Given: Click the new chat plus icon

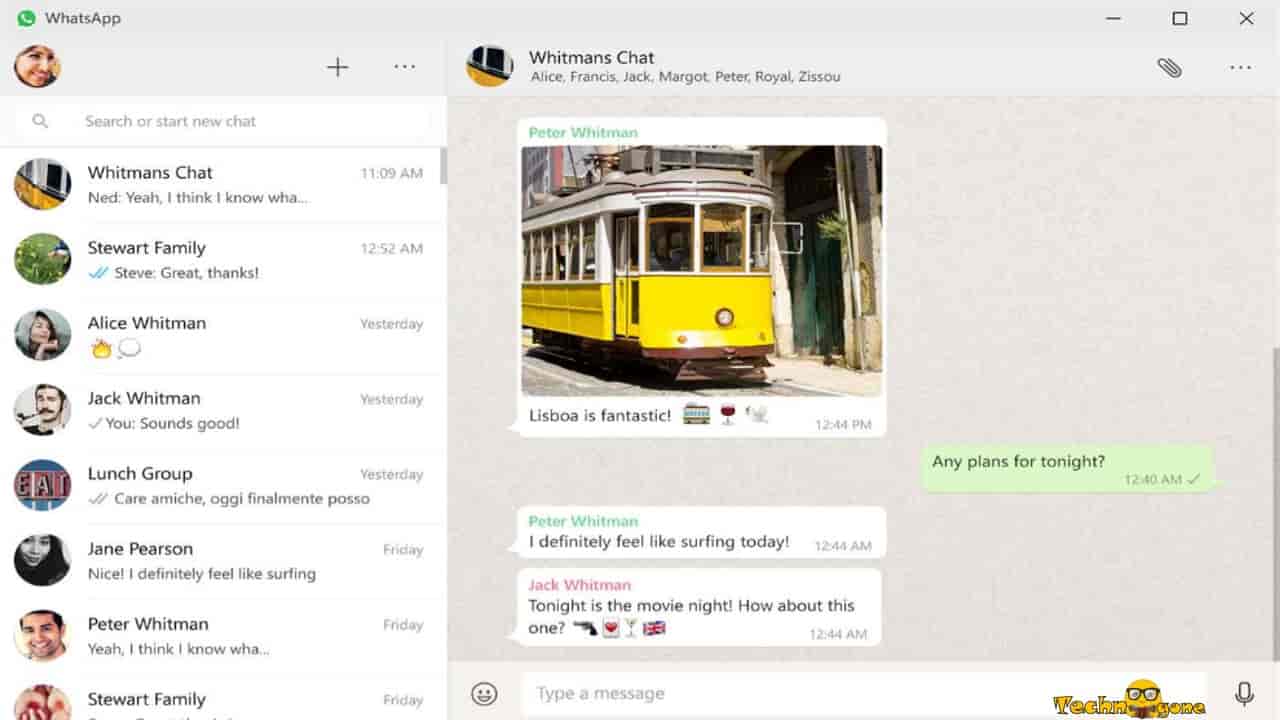Looking at the screenshot, I should pos(338,67).
